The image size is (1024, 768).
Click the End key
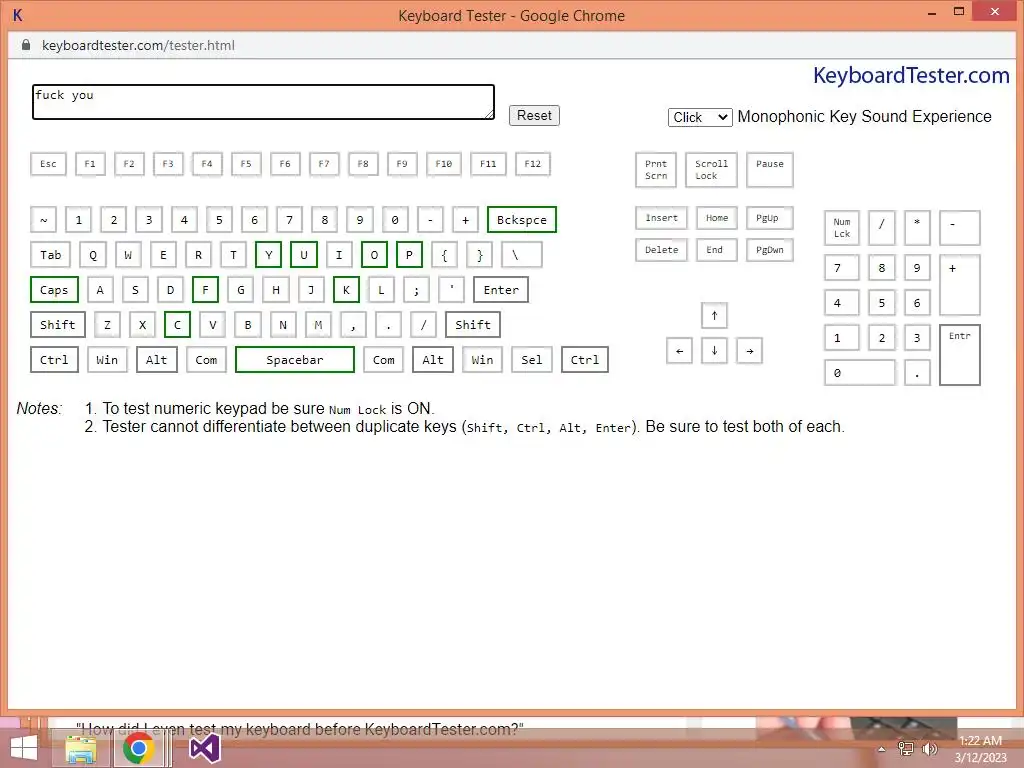tap(717, 250)
